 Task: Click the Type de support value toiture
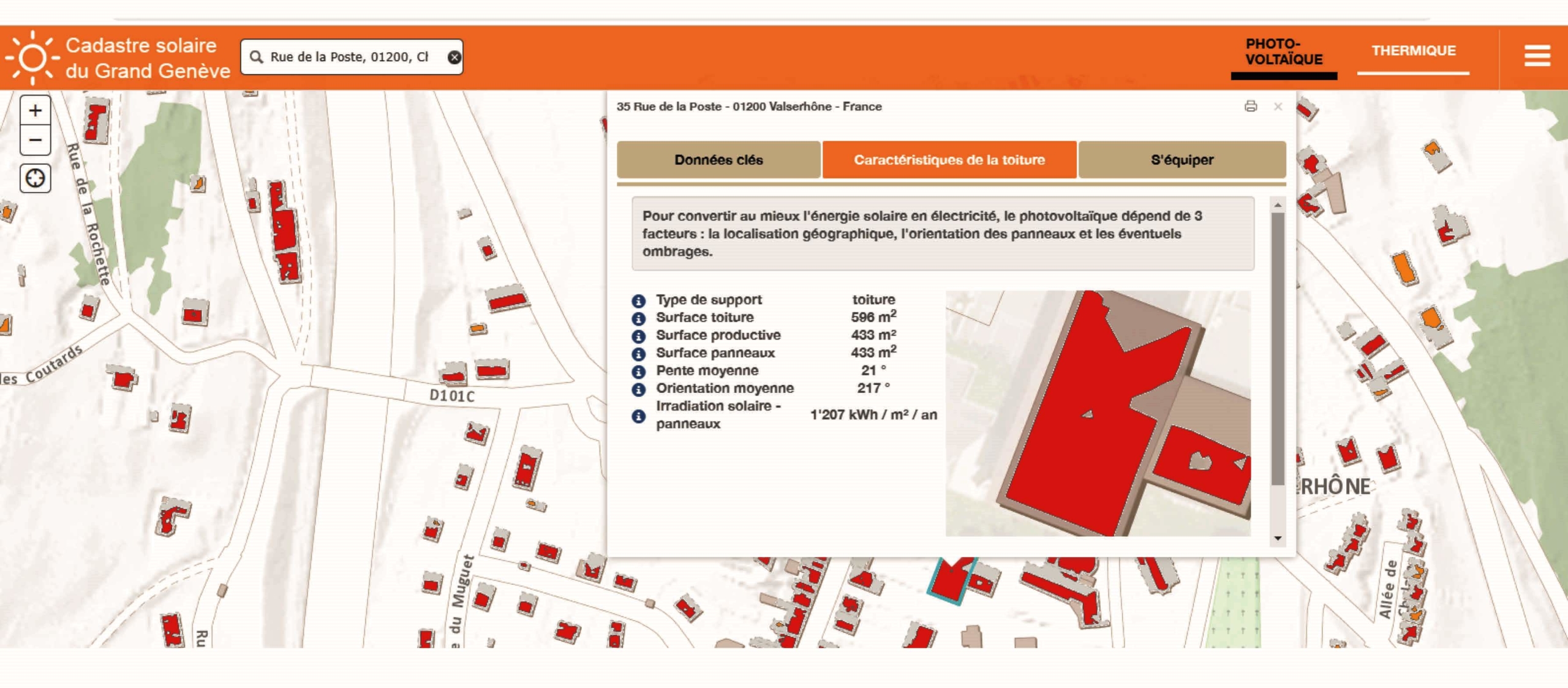click(873, 299)
